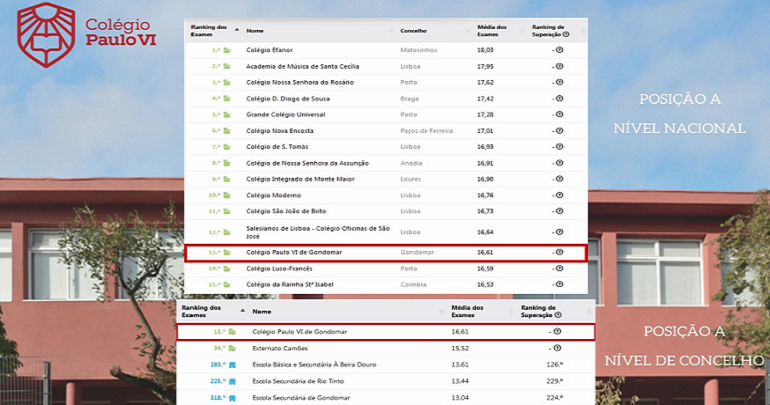Viewport: 770px width, 405px height.
Task: Select Matosinhos concelho cell
Action: coord(418,50)
